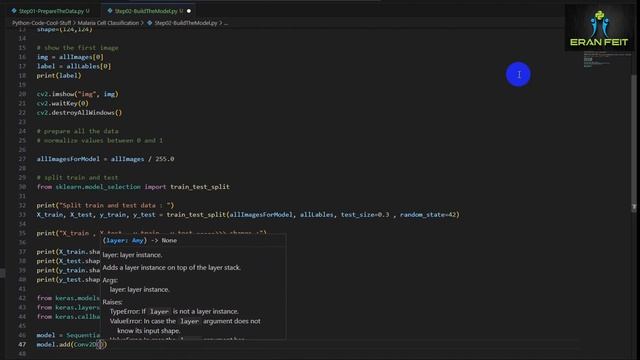Click the cv2.imshow("img", img) line
This screenshot has height=360, width=640.
coord(78,94)
